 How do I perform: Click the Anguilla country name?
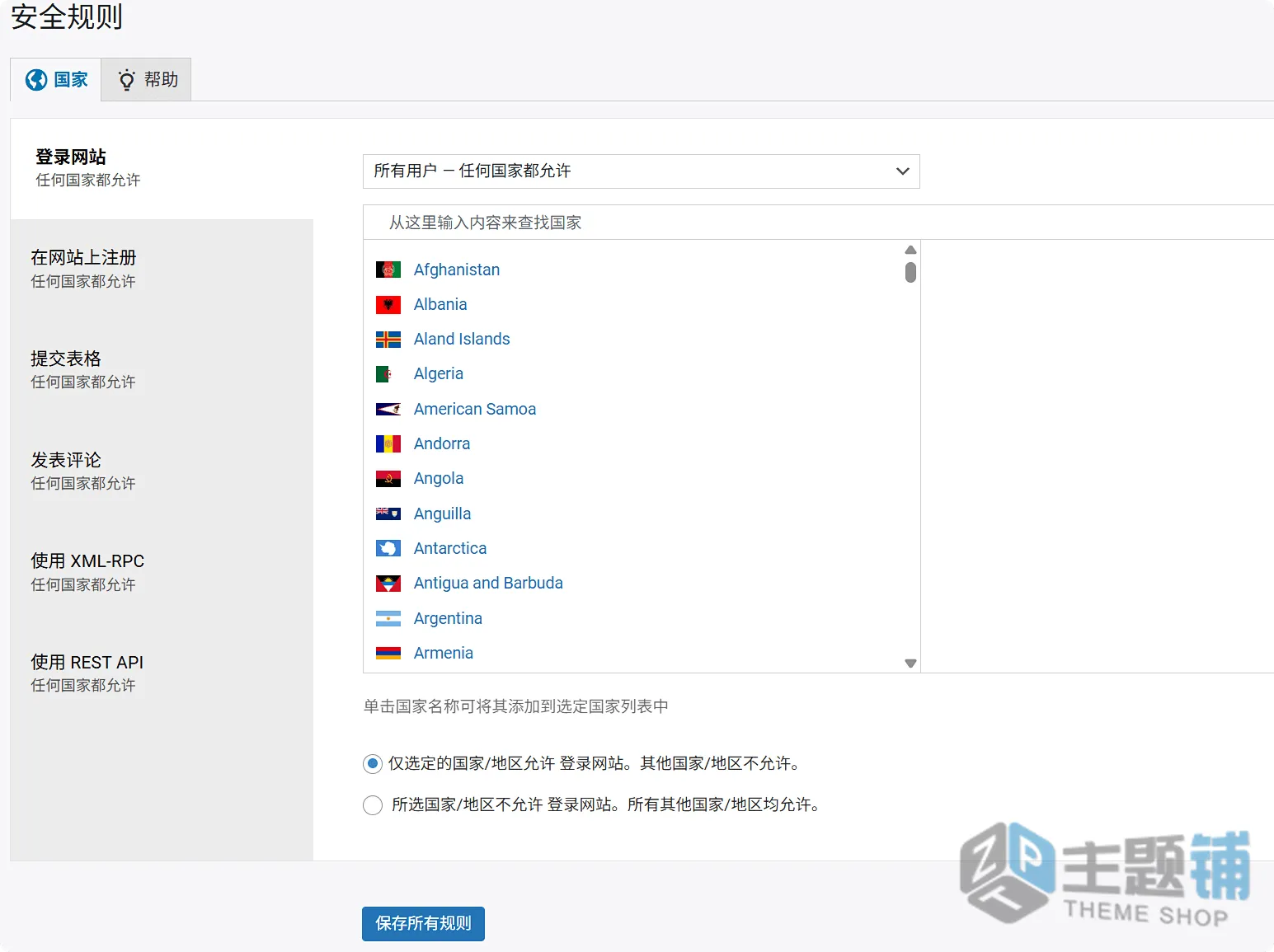coord(443,514)
